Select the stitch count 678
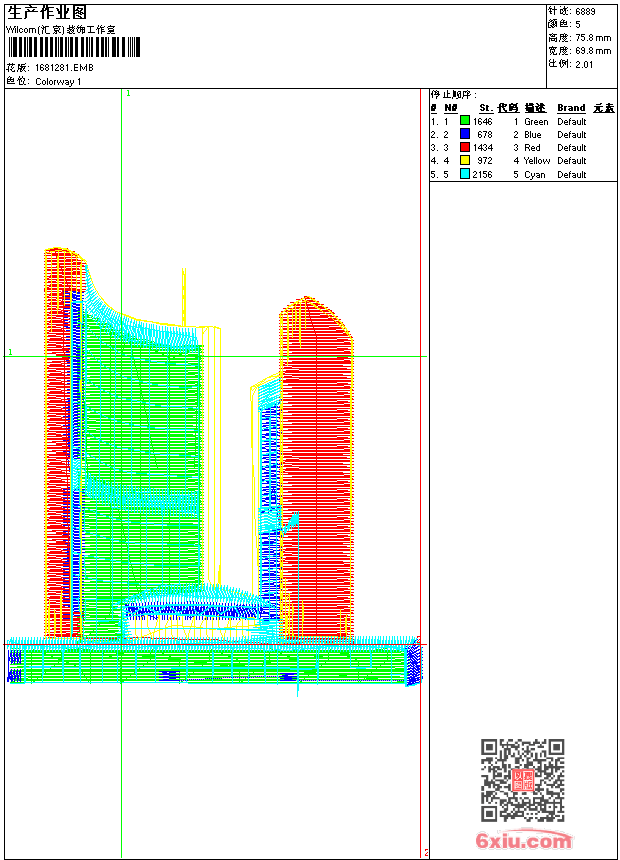Viewport: 620px width, 860px height. pyautogui.click(x=485, y=134)
